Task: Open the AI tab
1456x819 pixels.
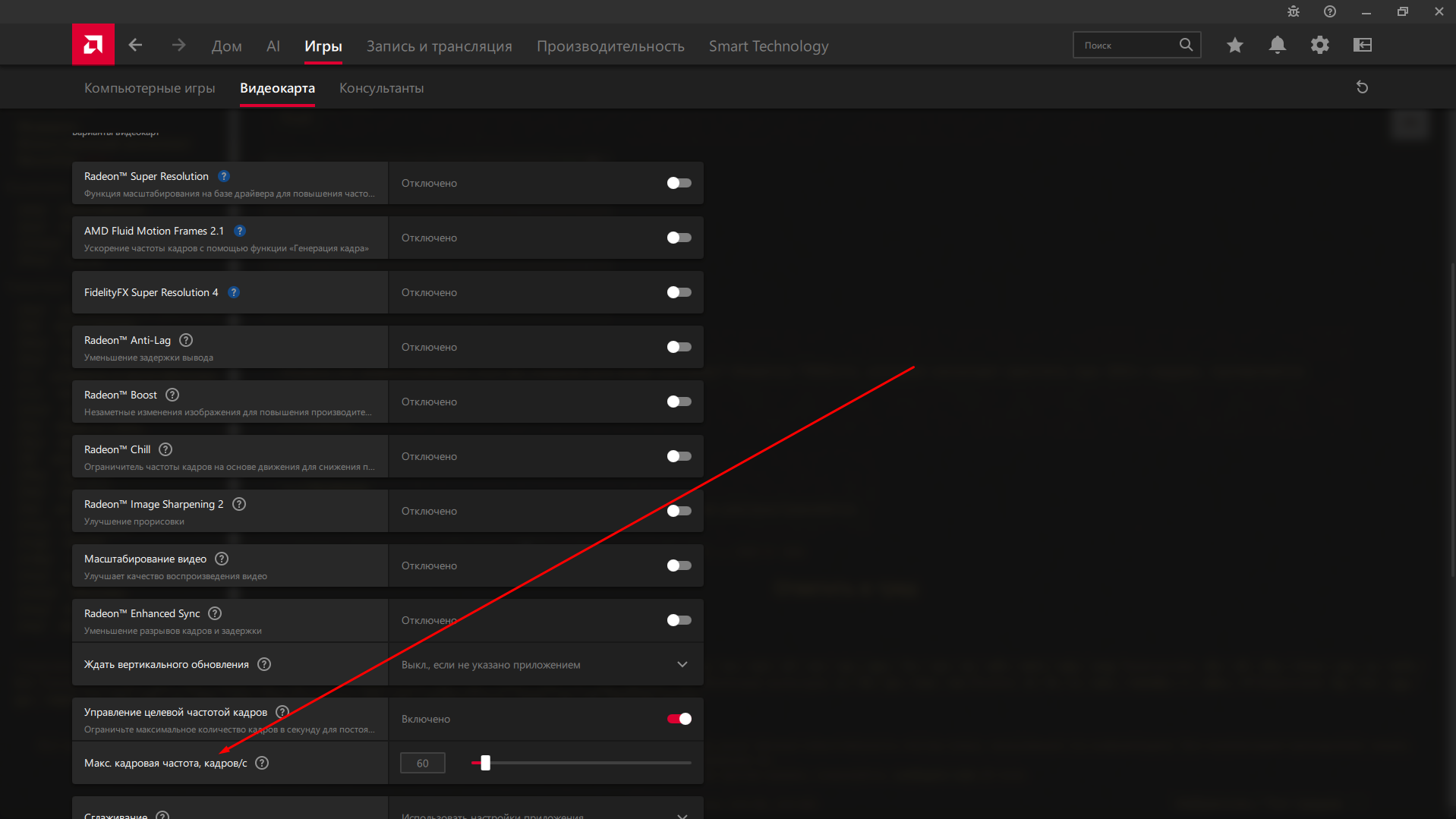Action: pyautogui.click(x=273, y=46)
